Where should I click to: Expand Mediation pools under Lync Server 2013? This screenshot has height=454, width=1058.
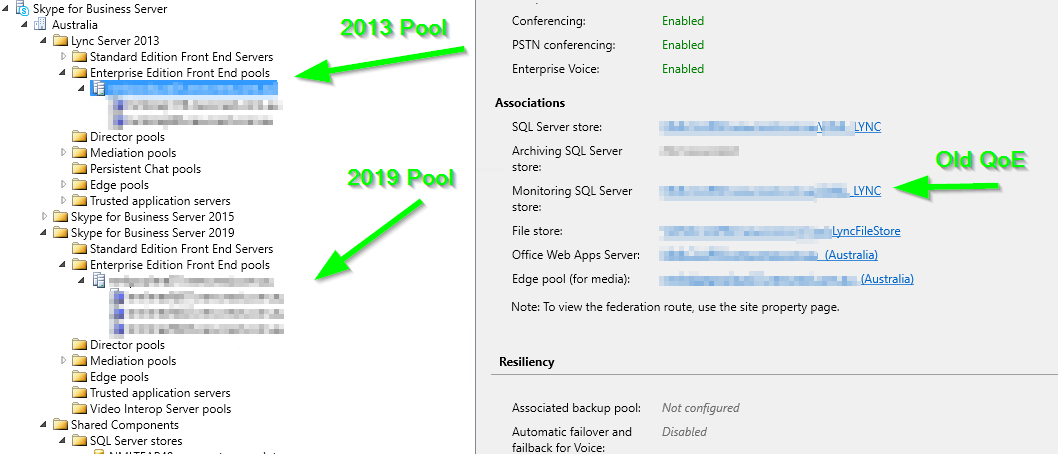click(x=63, y=153)
